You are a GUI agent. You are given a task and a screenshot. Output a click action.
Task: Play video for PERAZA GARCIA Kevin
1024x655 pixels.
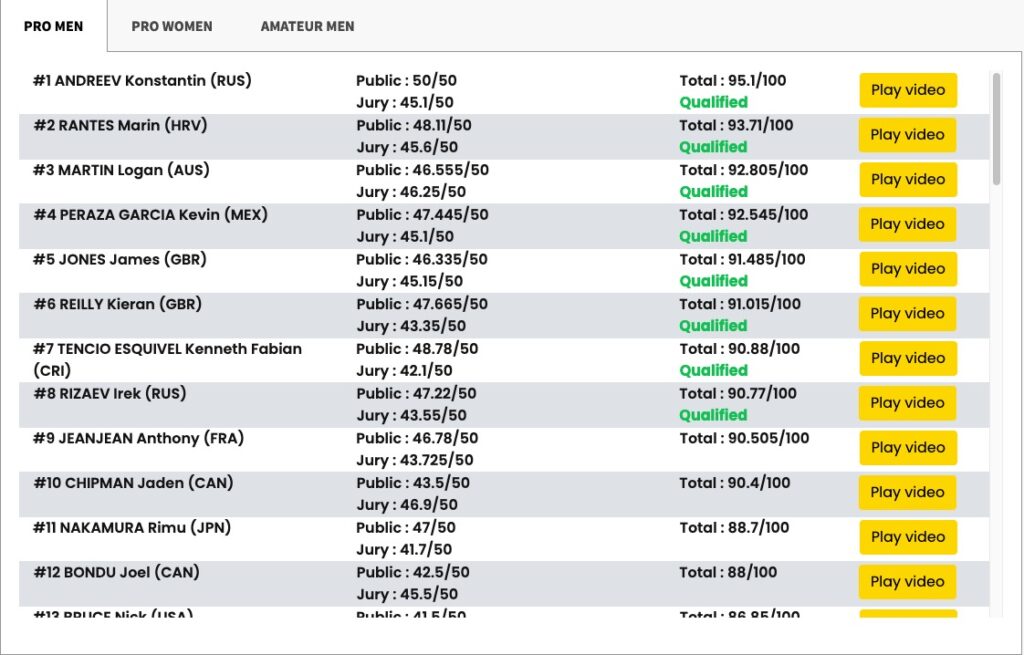pyautogui.click(x=908, y=224)
